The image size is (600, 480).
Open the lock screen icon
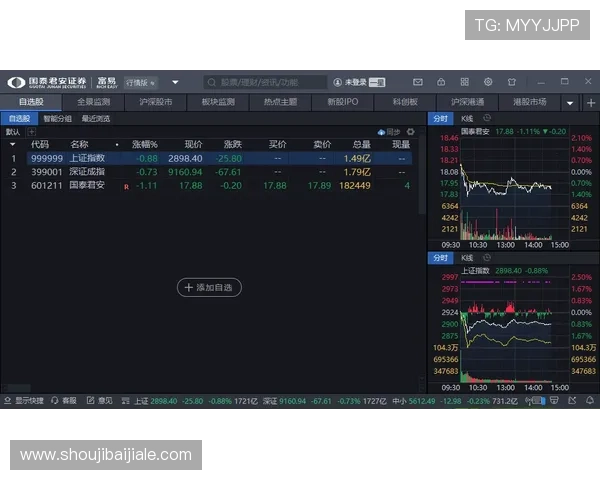441,82
